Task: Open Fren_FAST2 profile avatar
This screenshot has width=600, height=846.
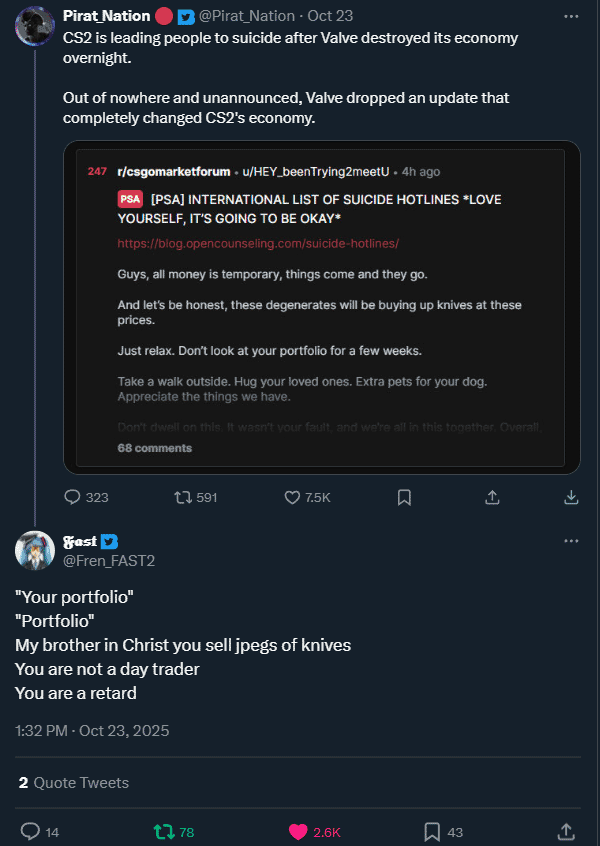Action: (x=34, y=550)
